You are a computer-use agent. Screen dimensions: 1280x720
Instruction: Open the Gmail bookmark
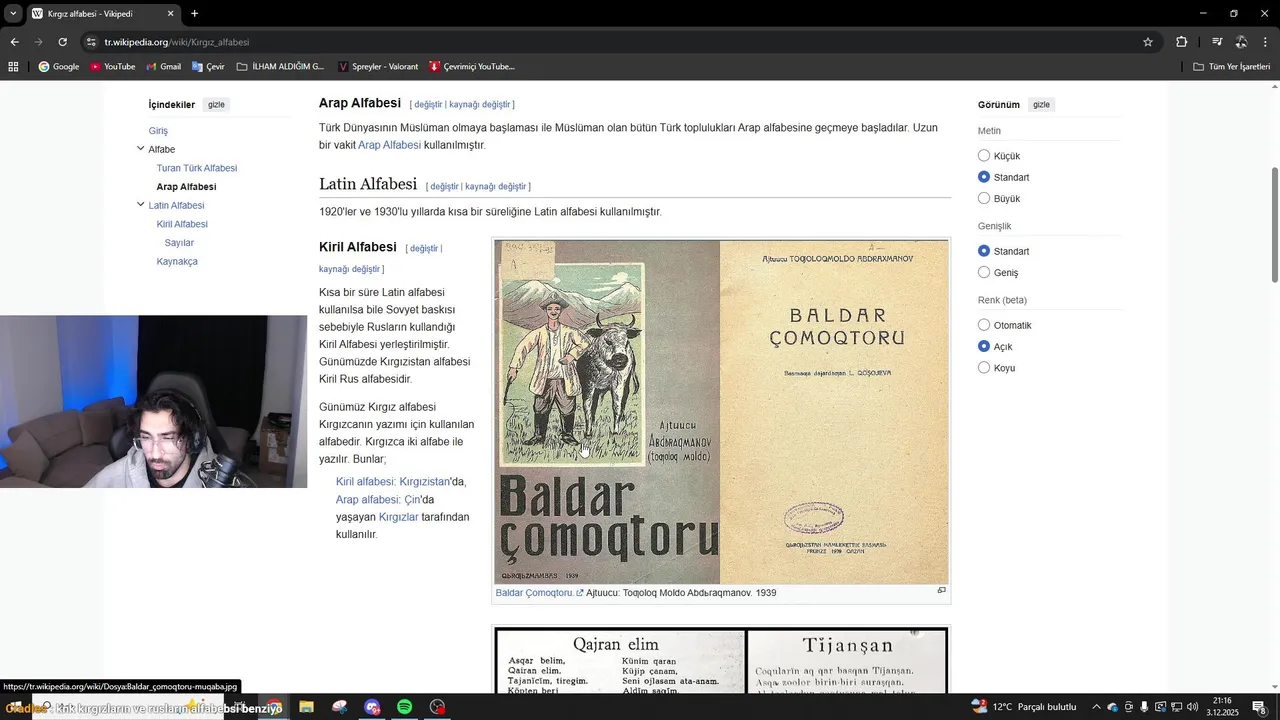click(163, 67)
